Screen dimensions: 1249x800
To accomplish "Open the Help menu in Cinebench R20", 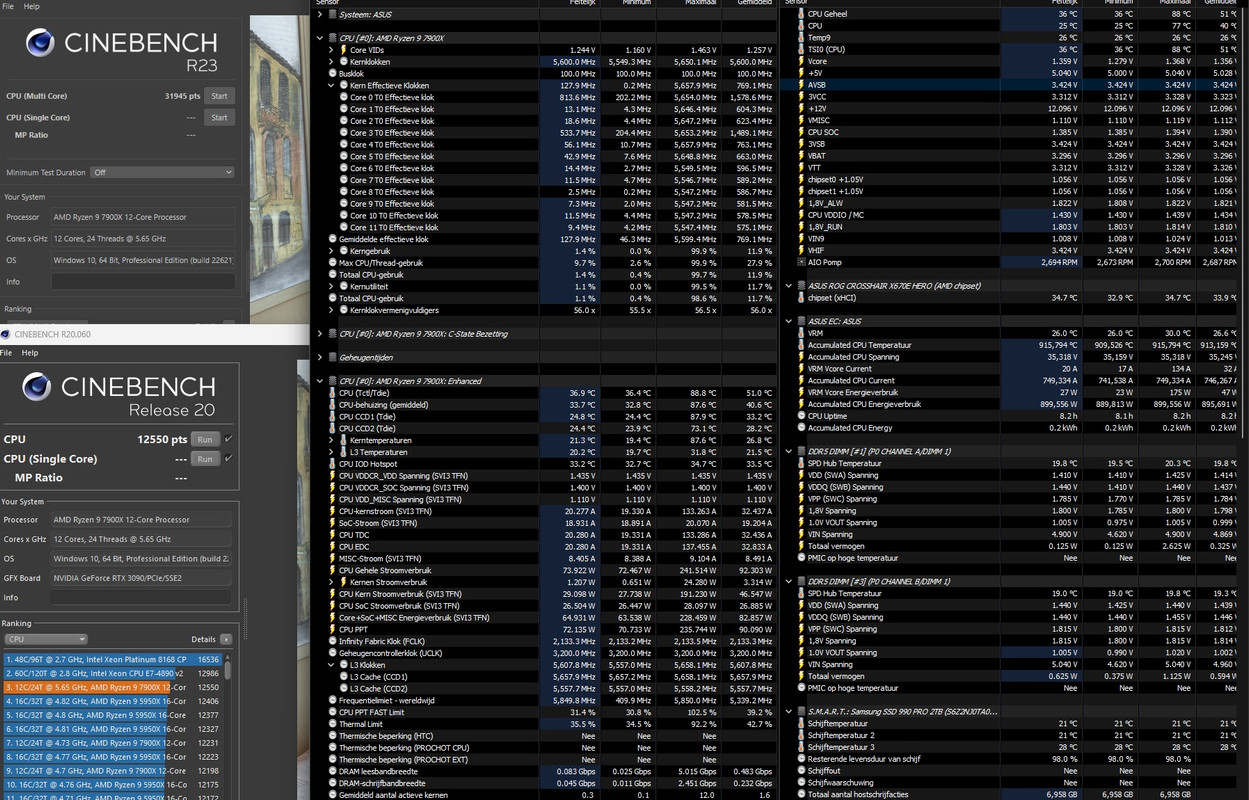I will pos(30,353).
